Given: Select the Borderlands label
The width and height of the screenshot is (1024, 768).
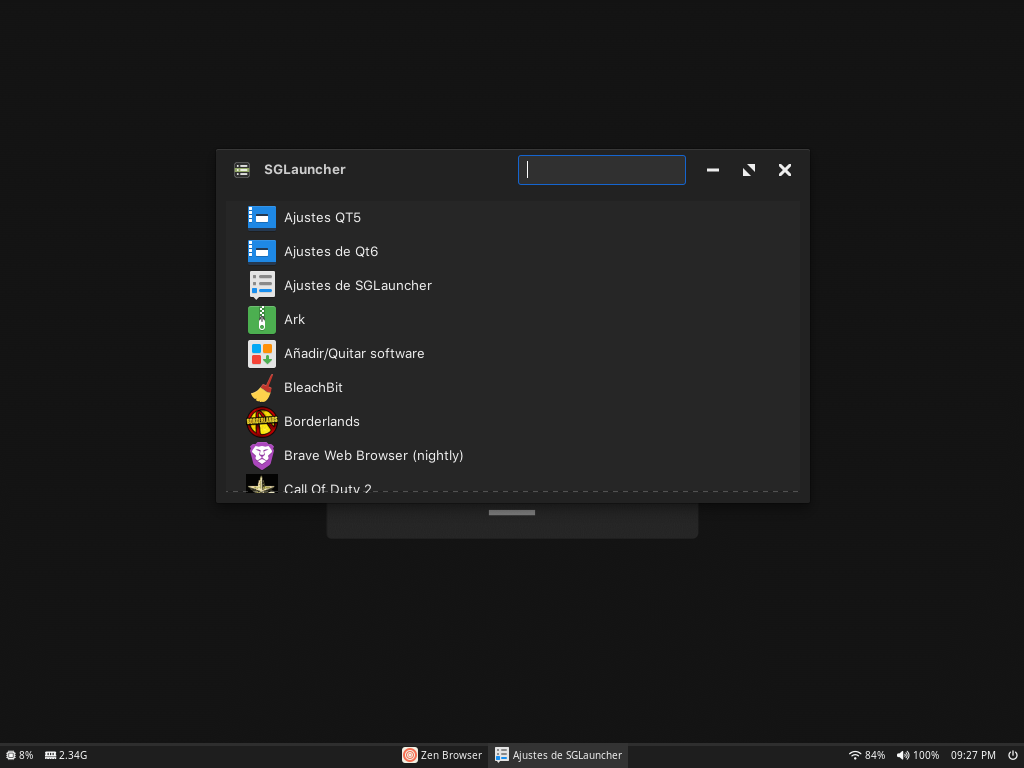Looking at the screenshot, I should click(x=322, y=421).
